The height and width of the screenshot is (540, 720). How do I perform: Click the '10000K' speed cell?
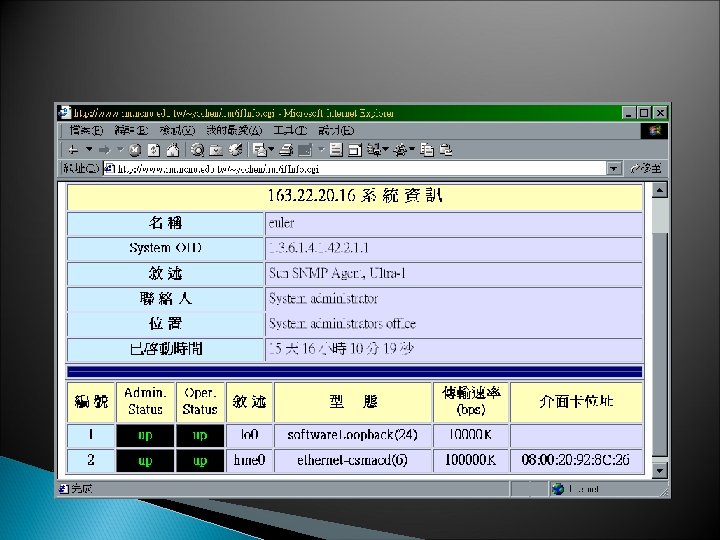coord(471,434)
